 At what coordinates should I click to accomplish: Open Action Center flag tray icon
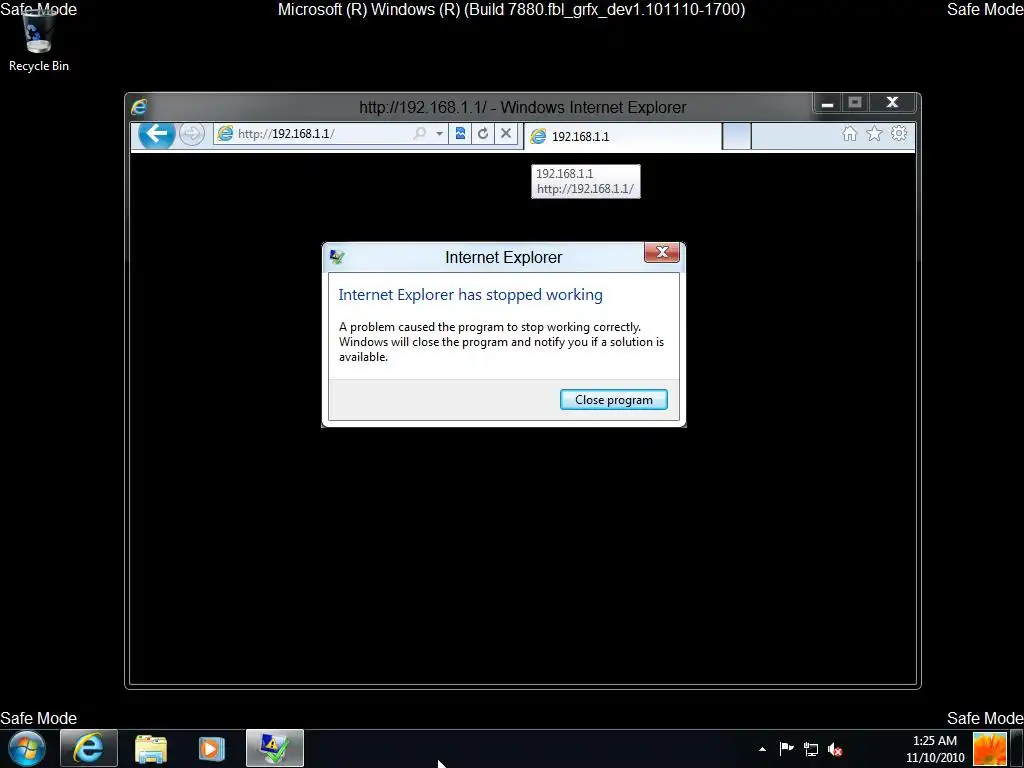786,749
